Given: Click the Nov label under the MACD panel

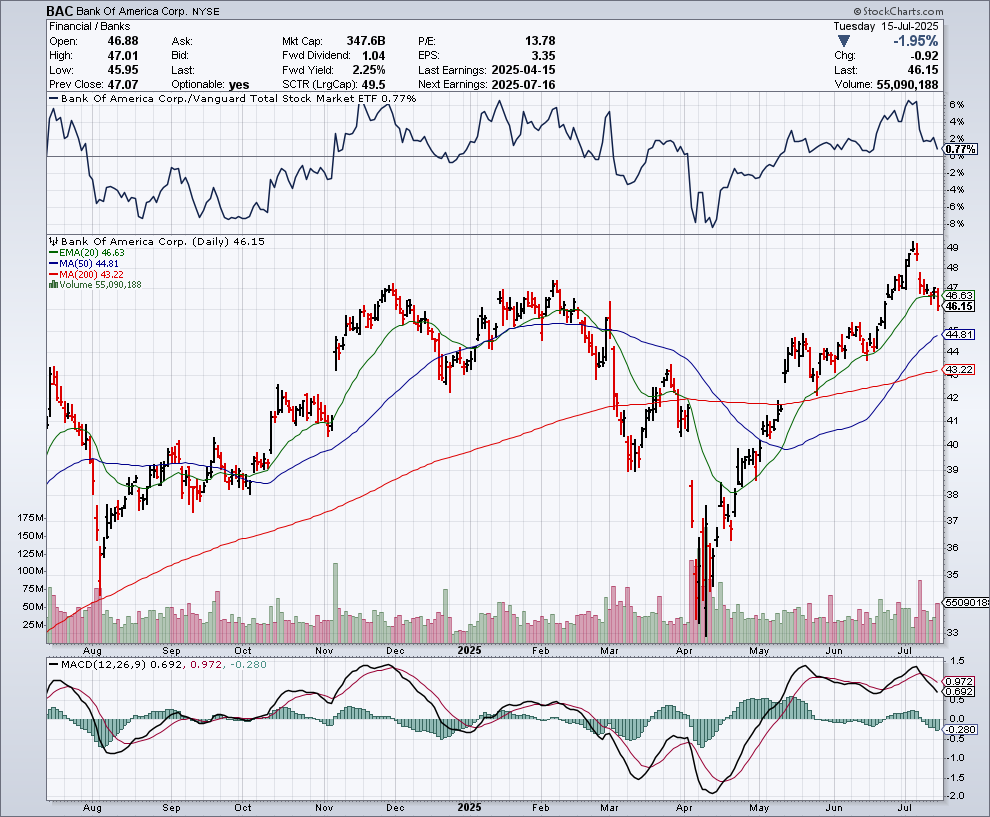Looking at the screenshot, I should [324, 808].
